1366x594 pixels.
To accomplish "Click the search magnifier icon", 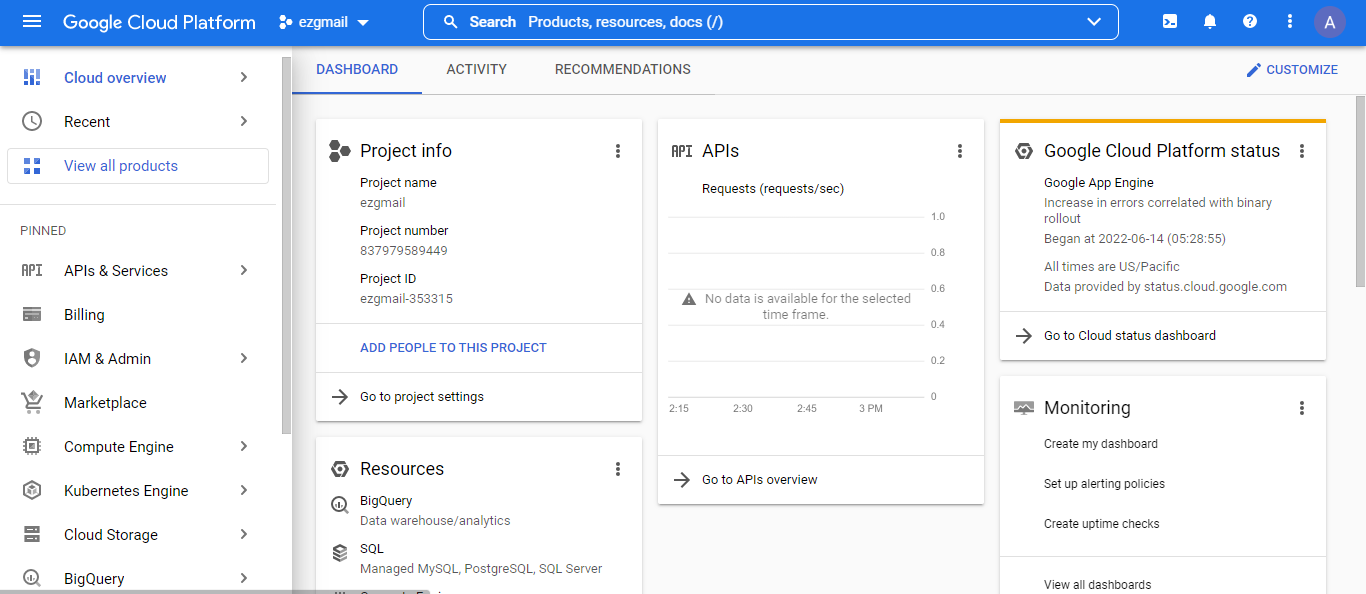I will (x=451, y=22).
